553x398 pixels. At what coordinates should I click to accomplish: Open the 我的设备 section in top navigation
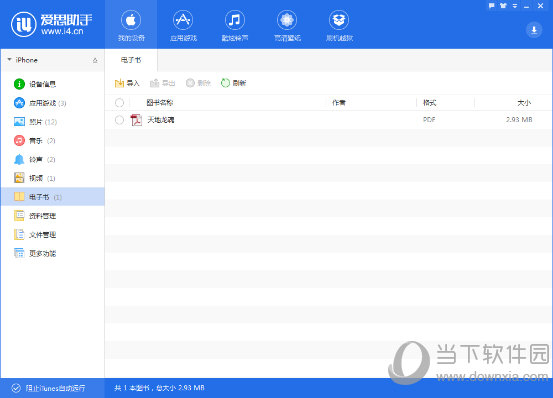coord(131,25)
